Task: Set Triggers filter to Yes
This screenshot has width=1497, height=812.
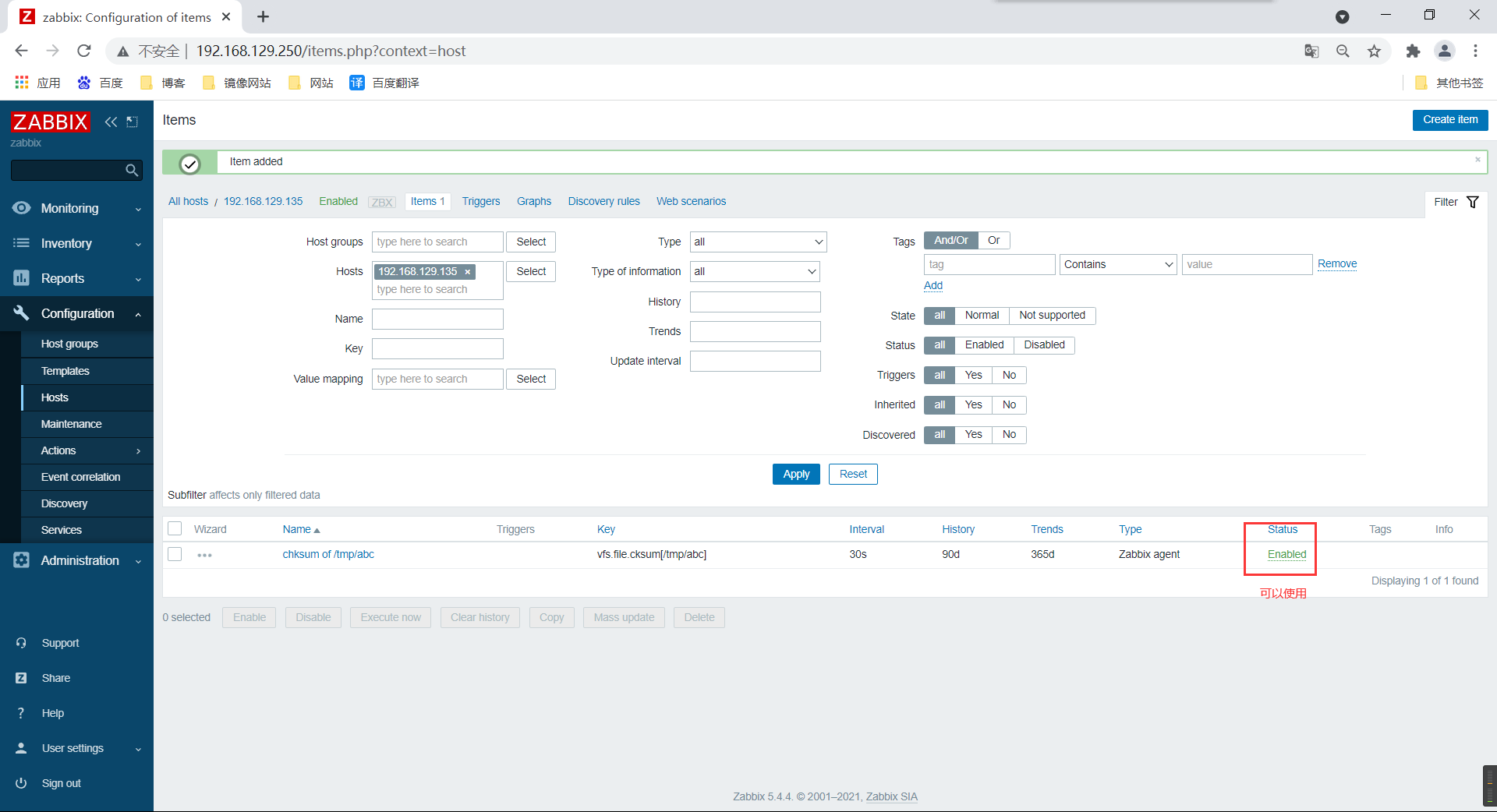Action: tap(973, 376)
